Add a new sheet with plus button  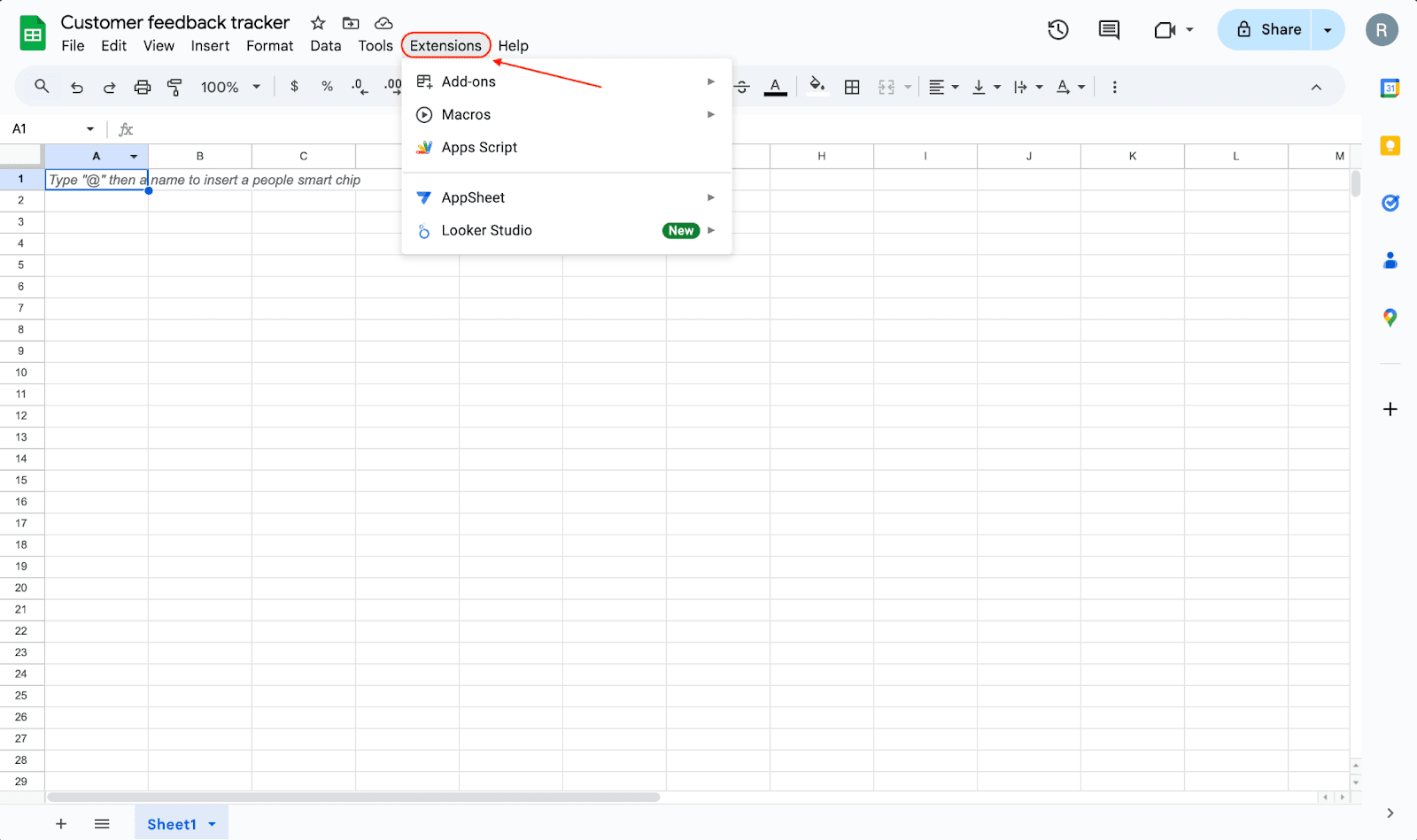[61, 824]
